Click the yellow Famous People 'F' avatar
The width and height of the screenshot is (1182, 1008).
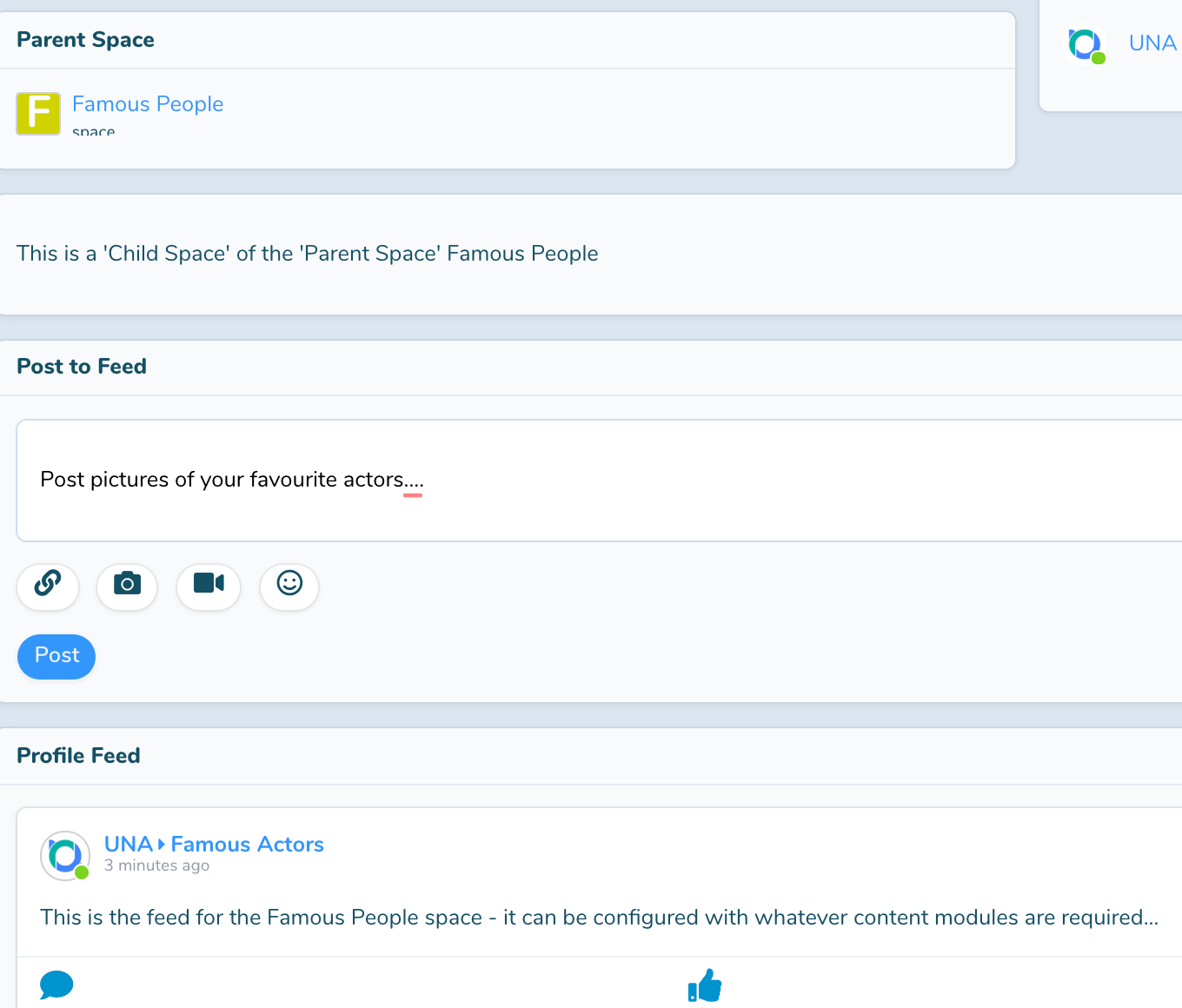pos(38,114)
